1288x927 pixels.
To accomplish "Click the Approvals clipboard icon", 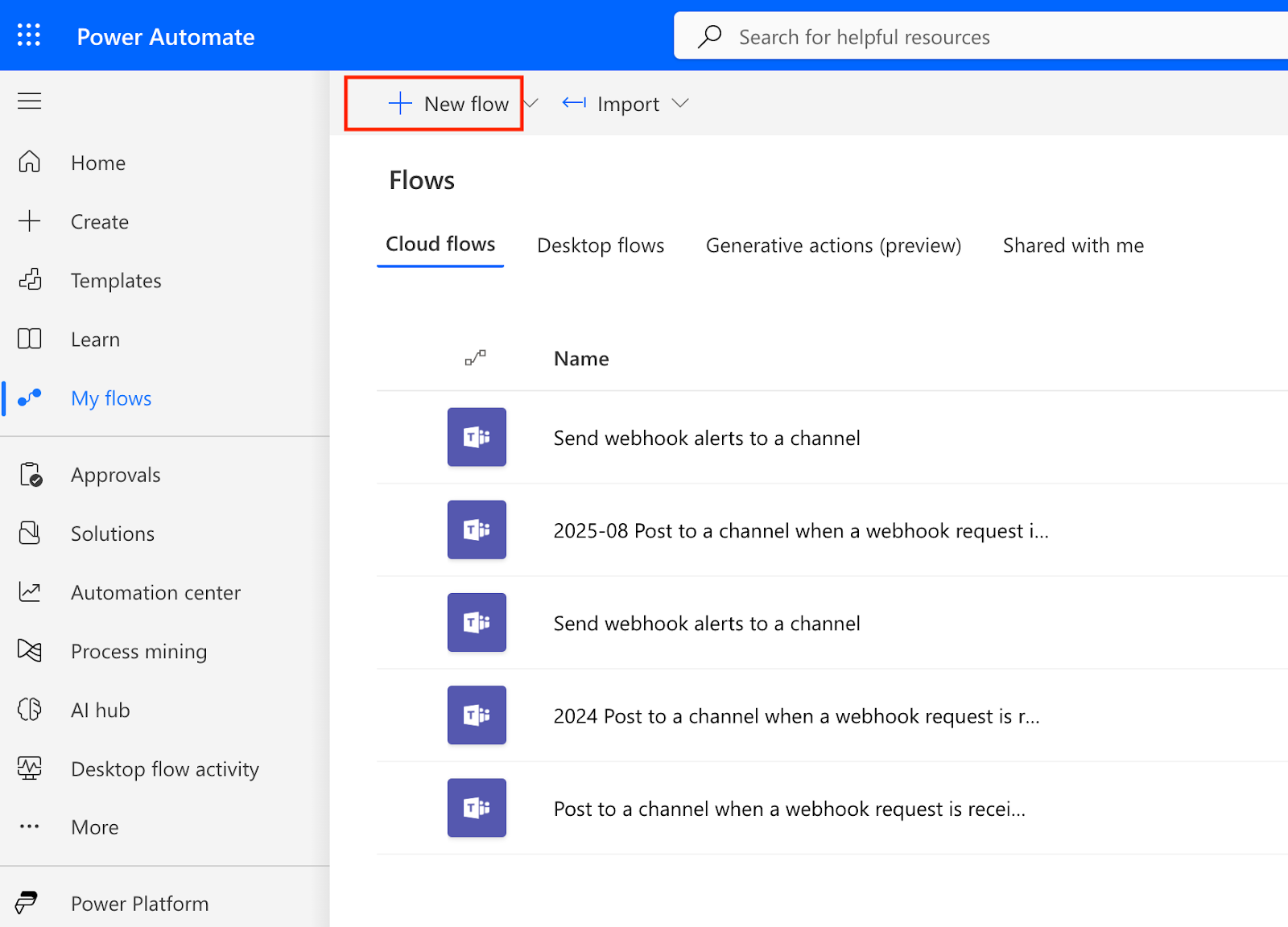I will [31, 475].
